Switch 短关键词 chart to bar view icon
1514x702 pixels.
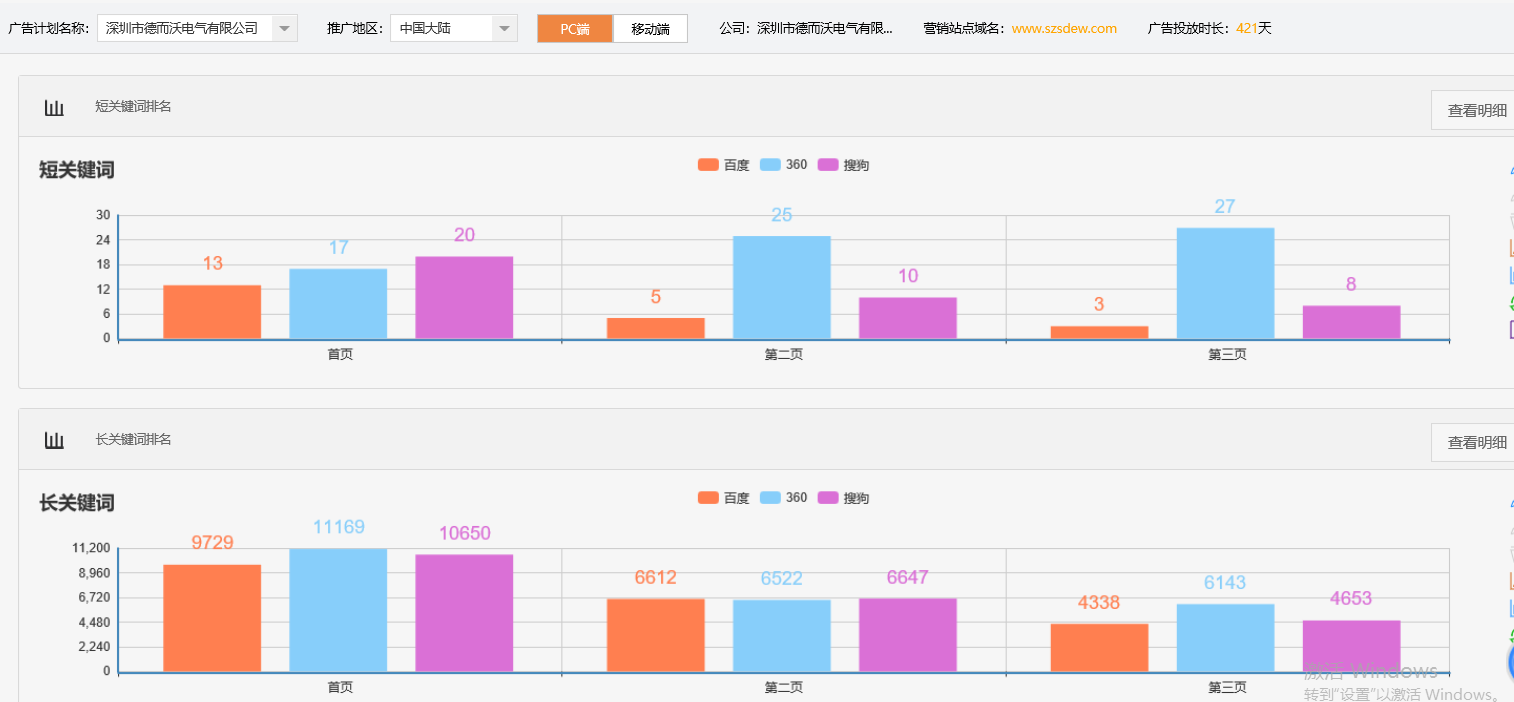[x=1510, y=275]
